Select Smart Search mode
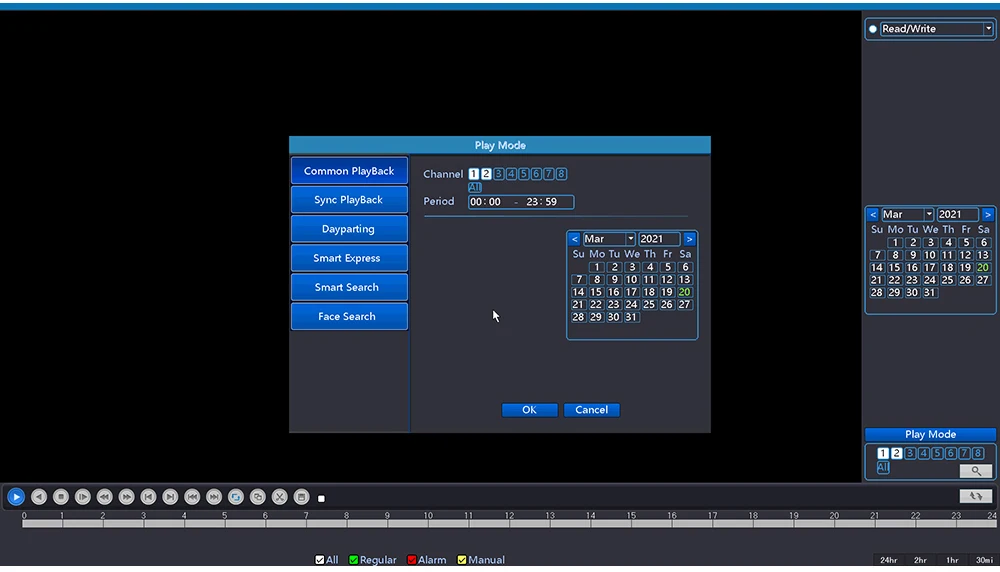1000x572 pixels. (x=349, y=288)
